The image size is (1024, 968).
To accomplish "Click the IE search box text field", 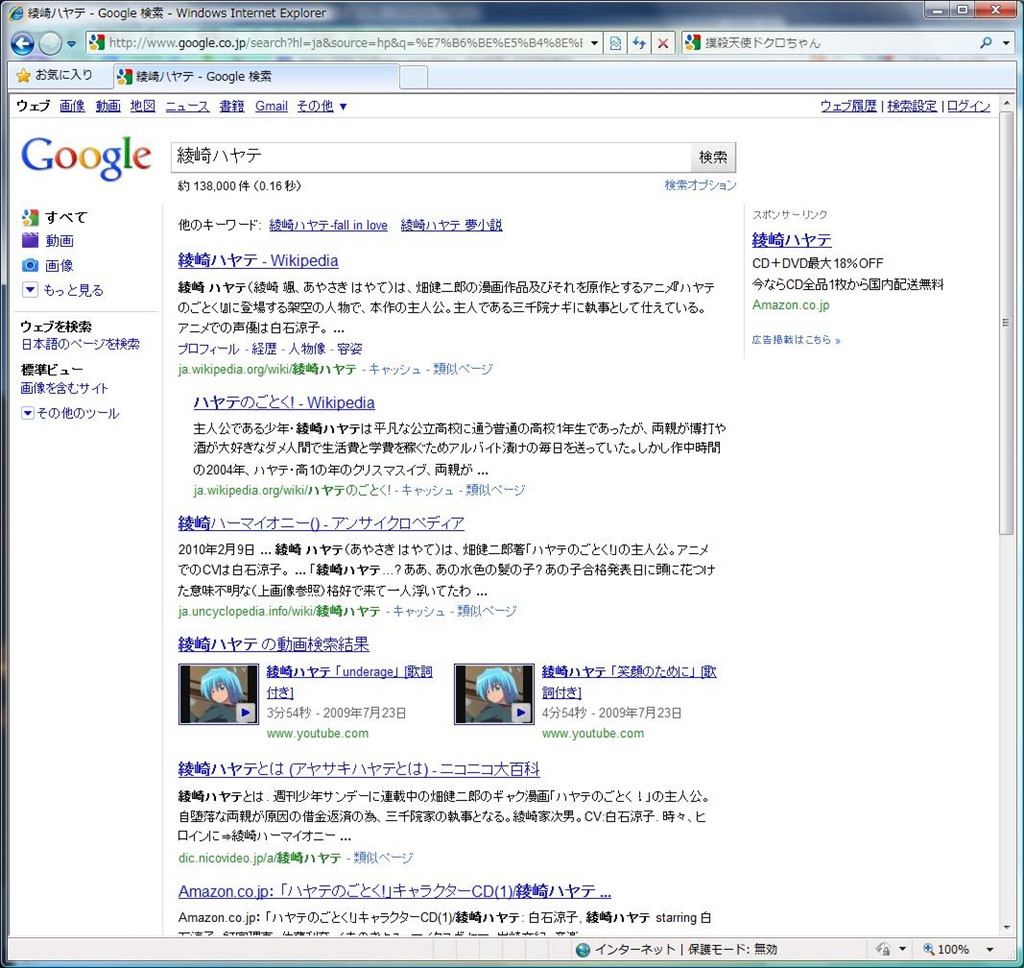I will 839,43.
